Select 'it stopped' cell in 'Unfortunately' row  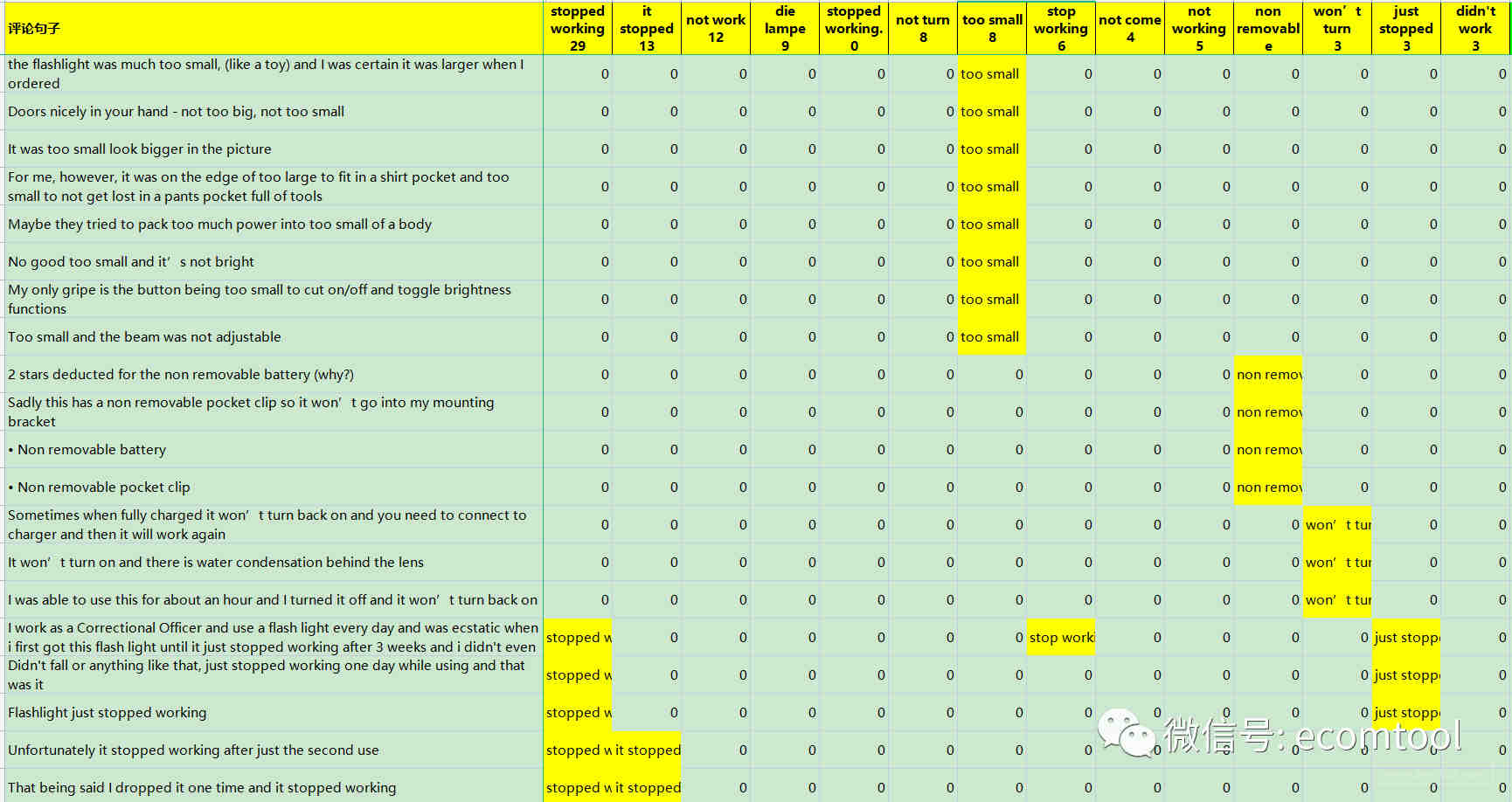pos(647,750)
